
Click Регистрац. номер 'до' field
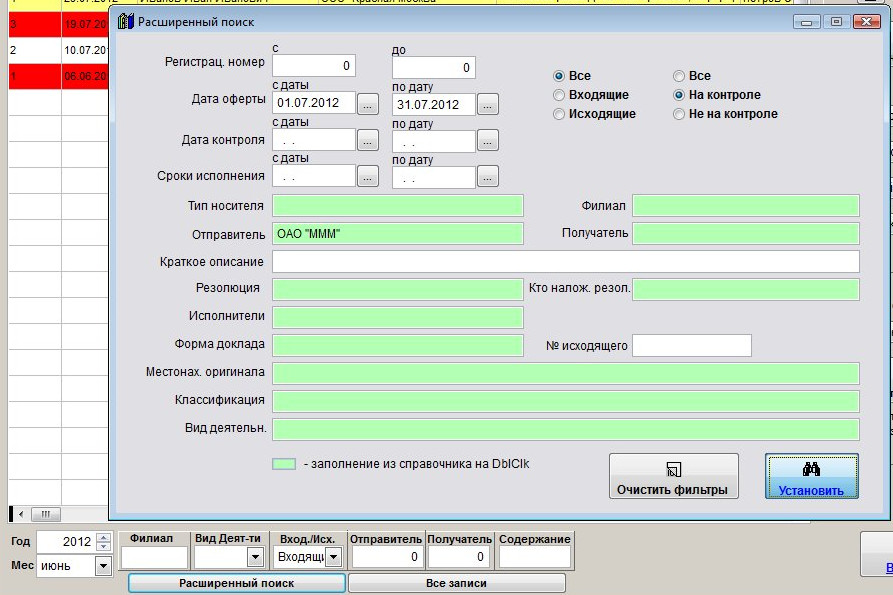(433, 68)
